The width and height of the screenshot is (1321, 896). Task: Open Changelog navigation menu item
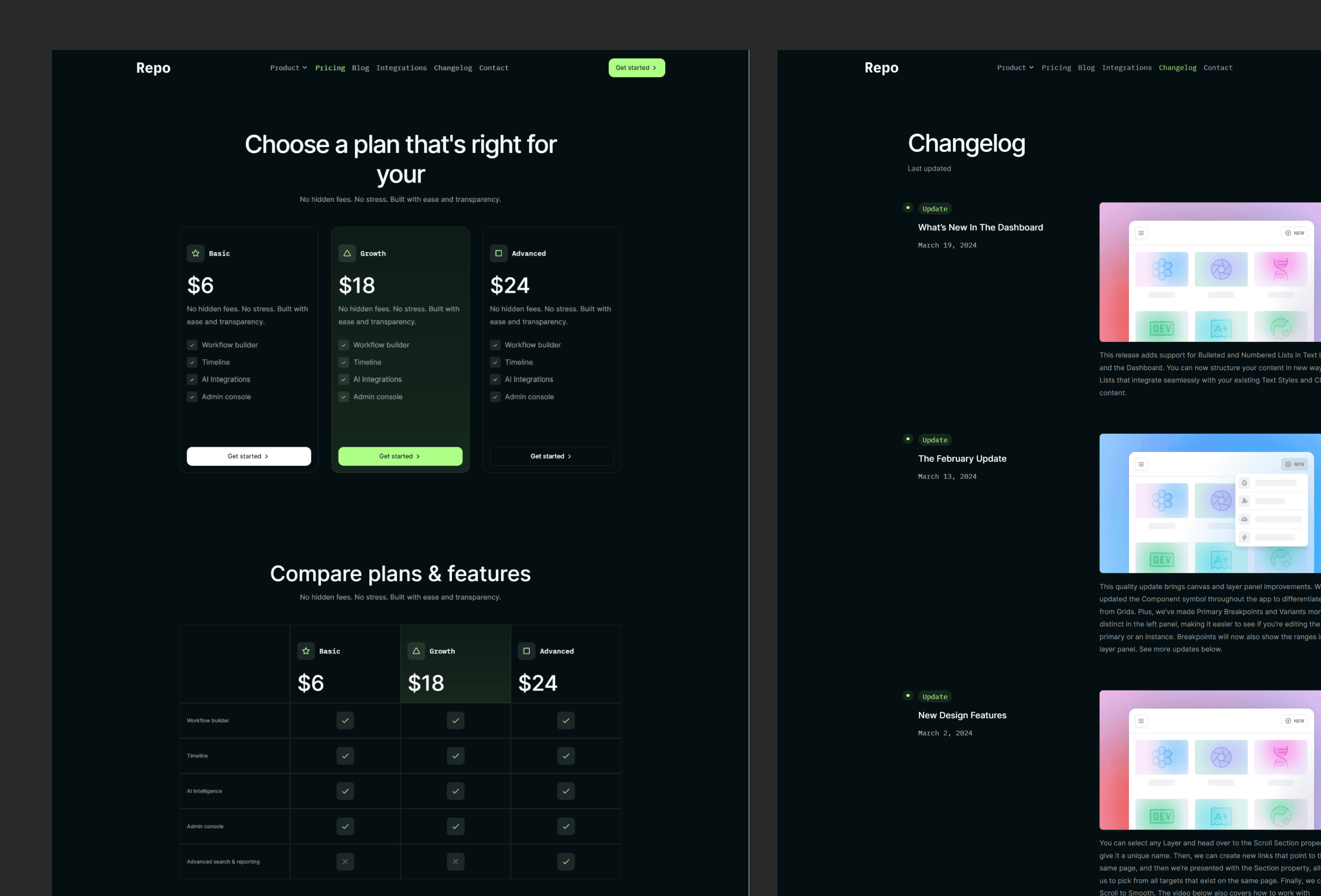pos(1177,68)
